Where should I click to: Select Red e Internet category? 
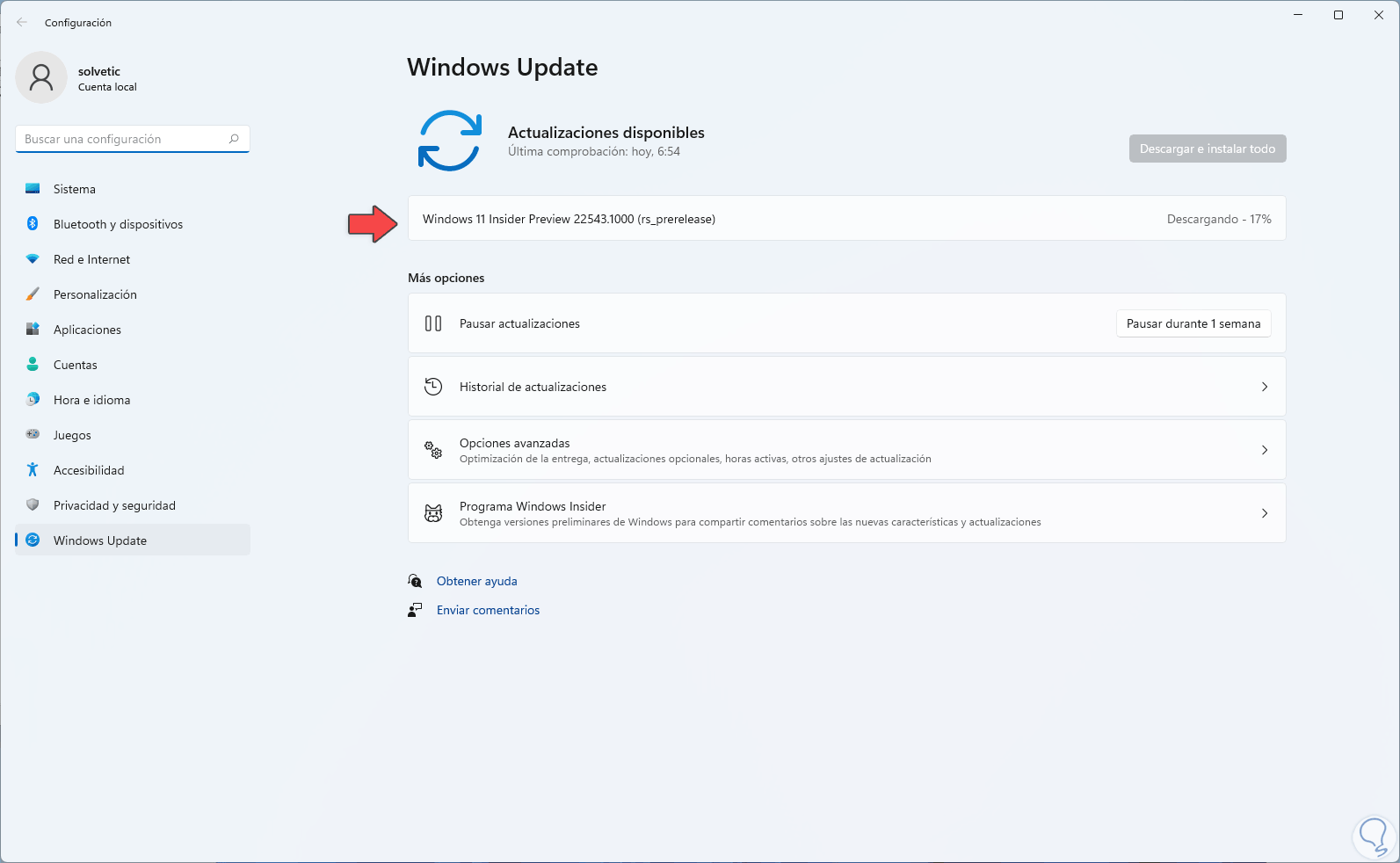point(133,259)
